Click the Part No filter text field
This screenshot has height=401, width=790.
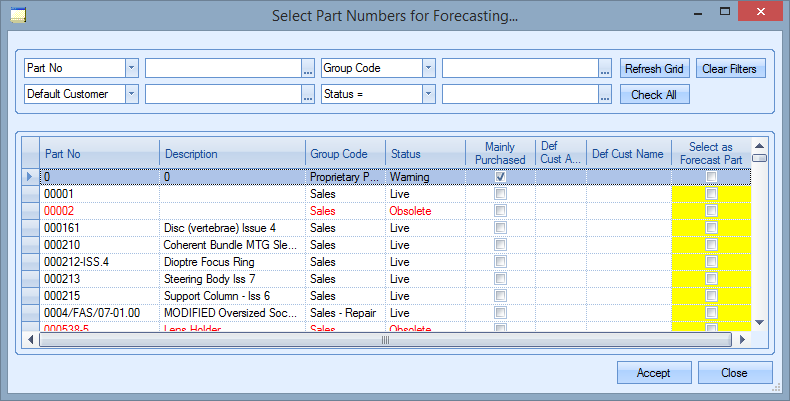[x=222, y=69]
